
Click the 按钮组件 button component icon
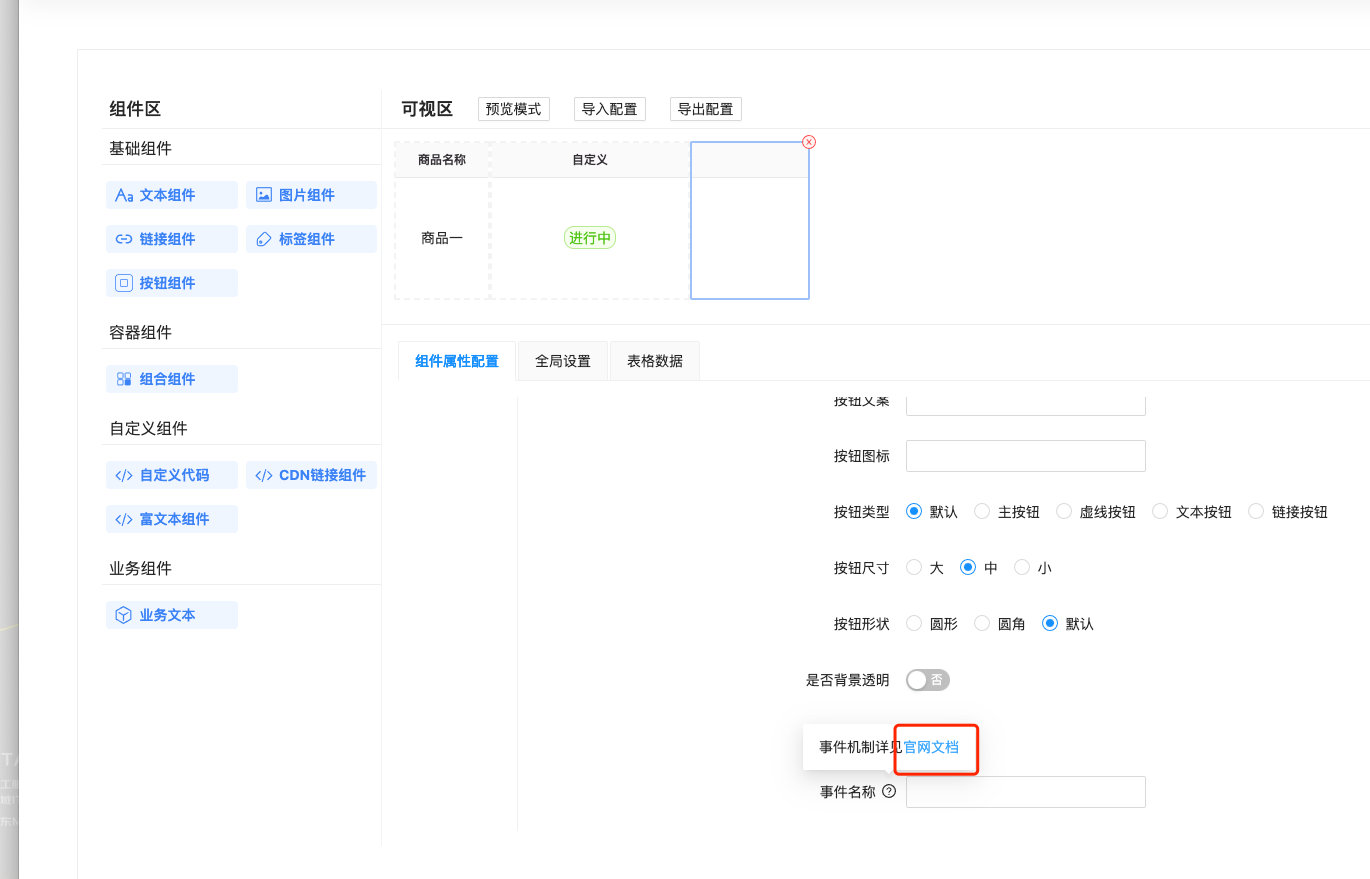point(124,283)
